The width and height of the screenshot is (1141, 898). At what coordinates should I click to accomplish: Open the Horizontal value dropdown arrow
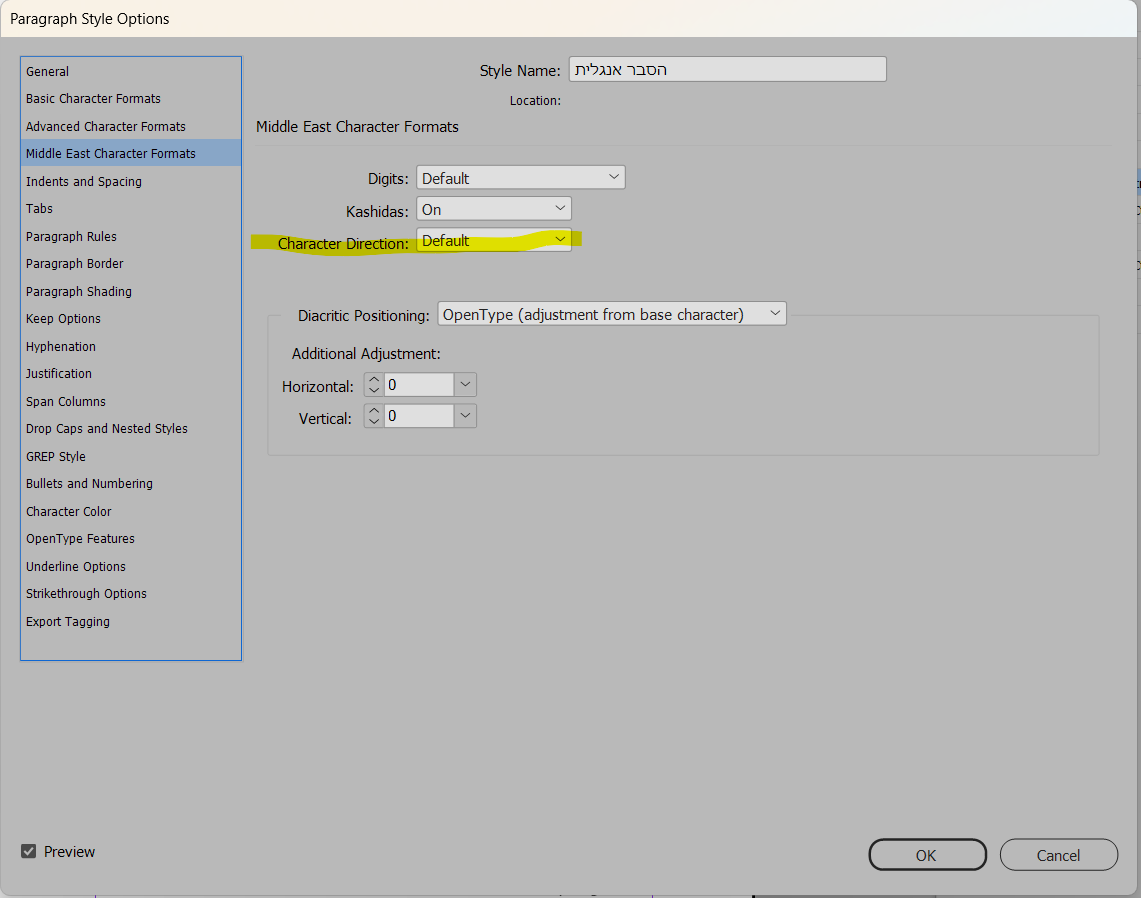pos(465,384)
